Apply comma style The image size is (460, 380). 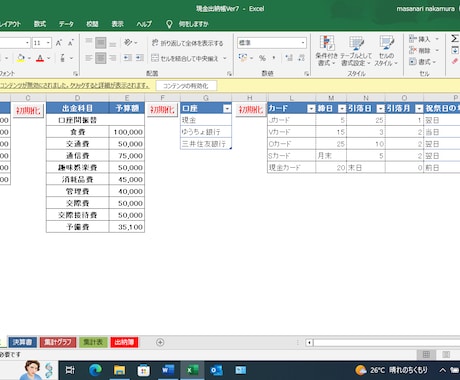(x=274, y=58)
